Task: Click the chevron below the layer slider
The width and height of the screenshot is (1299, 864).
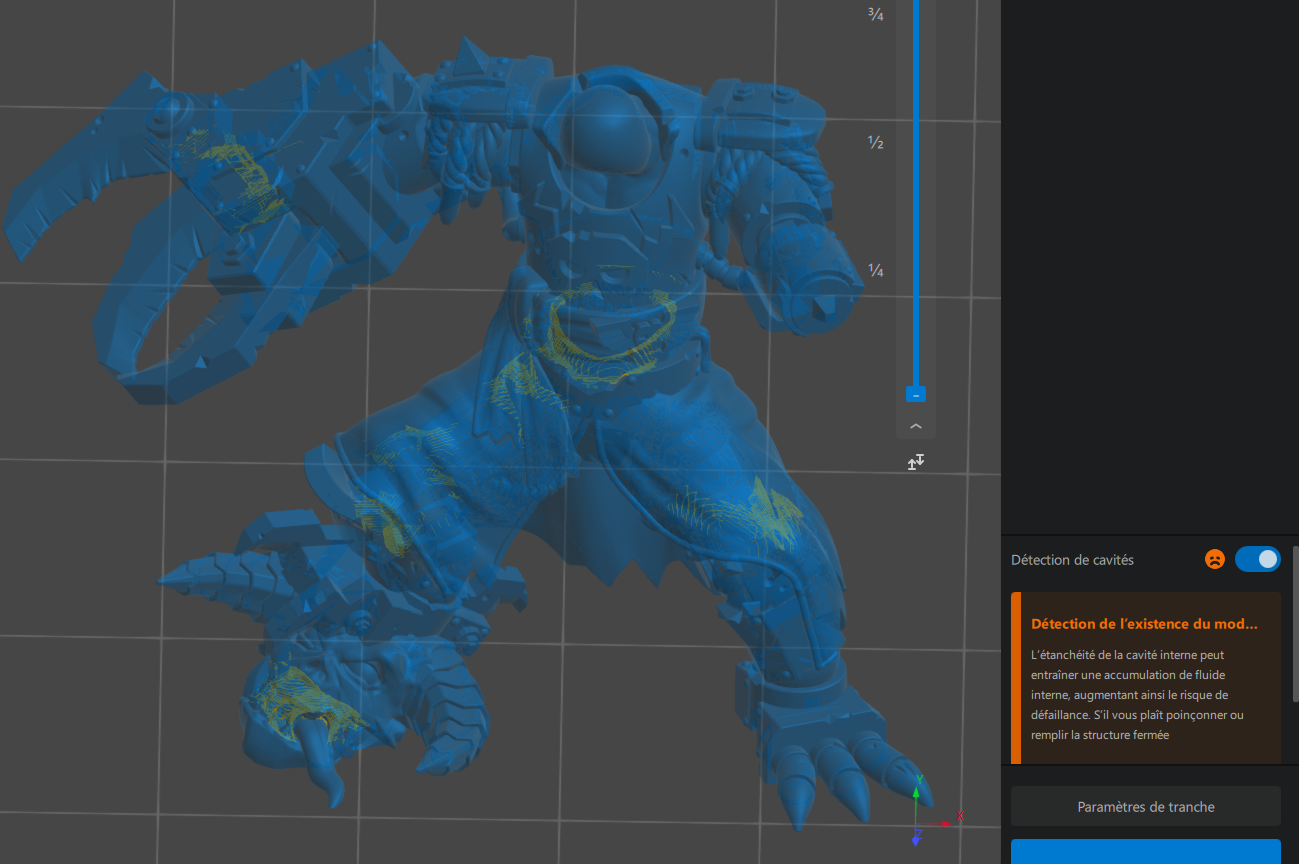Action: pyautogui.click(x=916, y=426)
